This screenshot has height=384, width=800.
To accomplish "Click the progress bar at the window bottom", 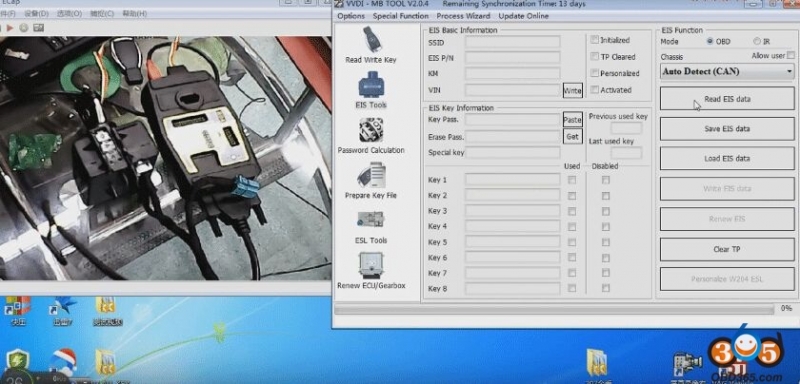I will [x=554, y=310].
